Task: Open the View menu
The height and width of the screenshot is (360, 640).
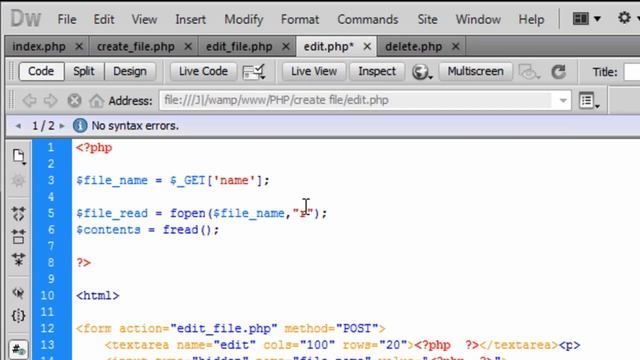Action: pyautogui.click(x=144, y=19)
